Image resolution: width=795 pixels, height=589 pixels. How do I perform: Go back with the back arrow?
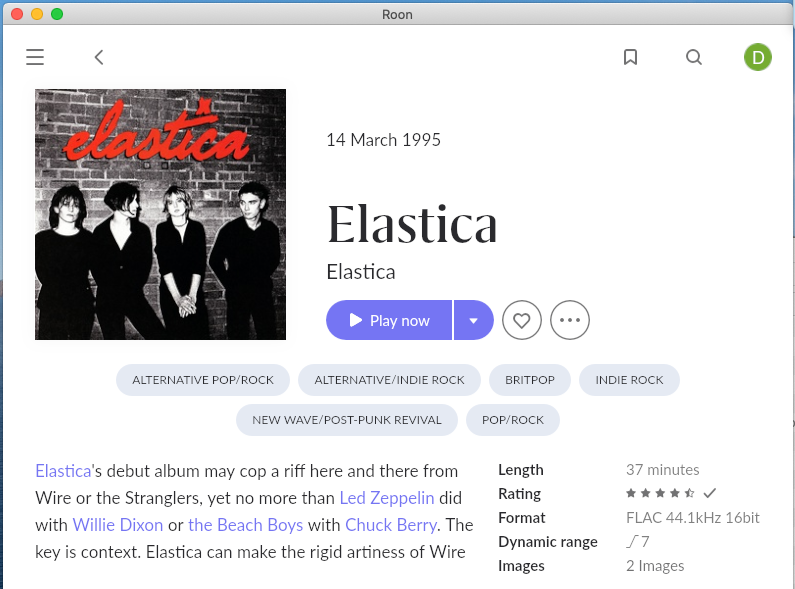(99, 57)
